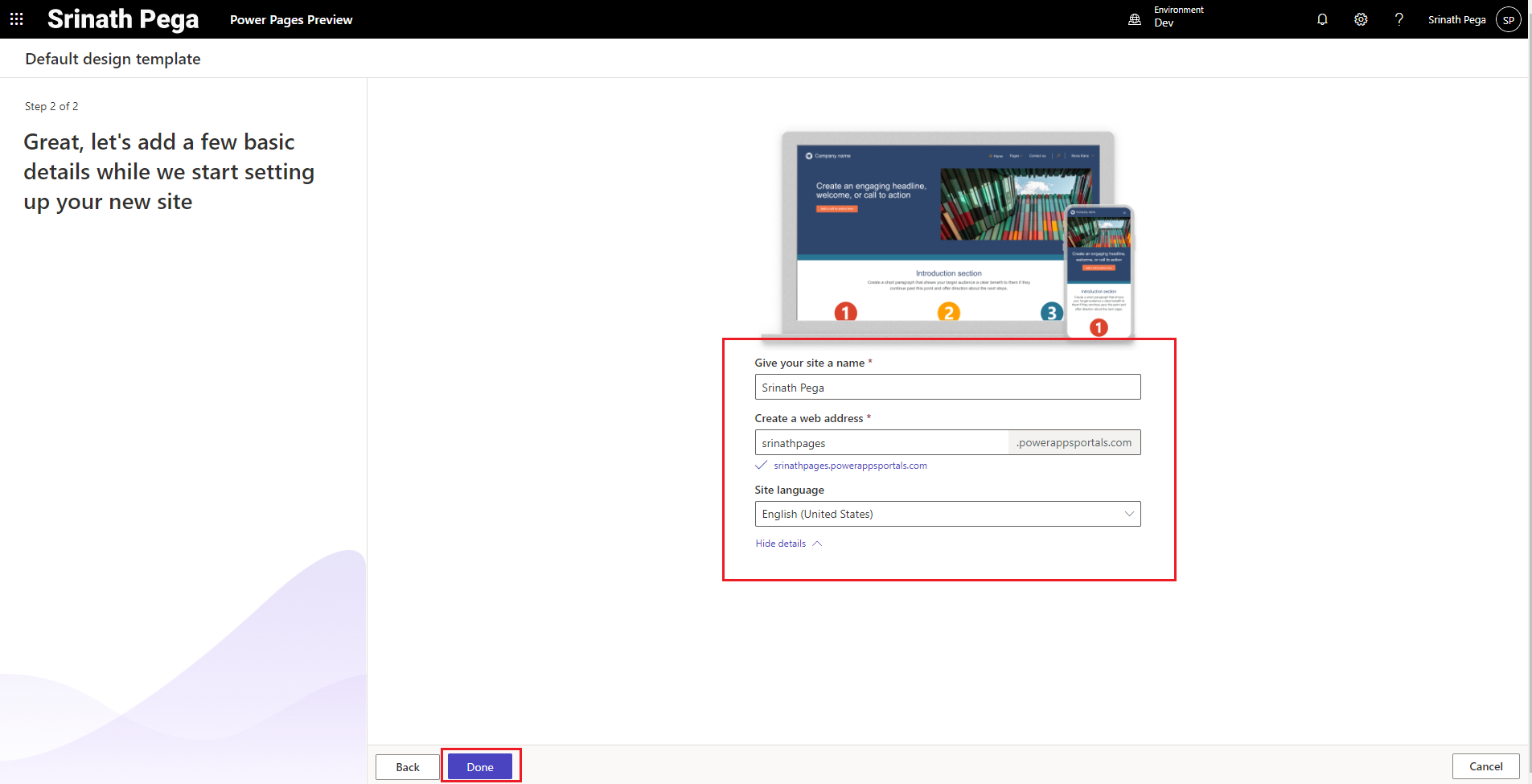Click the site name input field

click(x=947, y=388)
